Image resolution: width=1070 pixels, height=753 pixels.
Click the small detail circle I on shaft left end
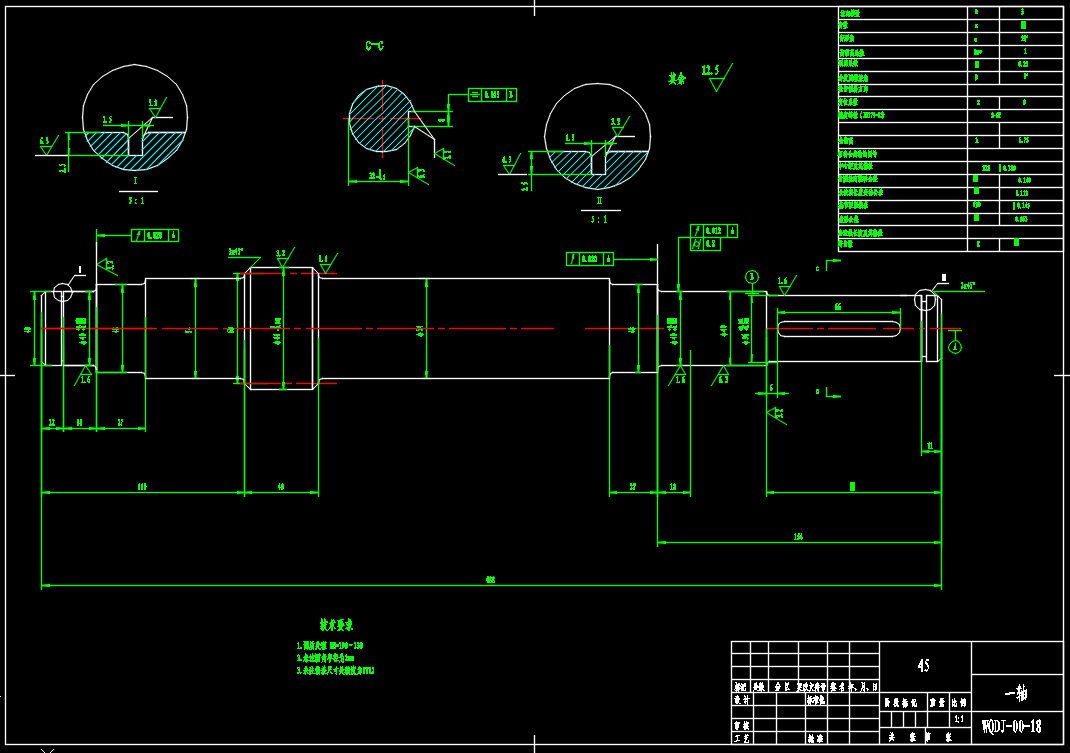[63, 291]
